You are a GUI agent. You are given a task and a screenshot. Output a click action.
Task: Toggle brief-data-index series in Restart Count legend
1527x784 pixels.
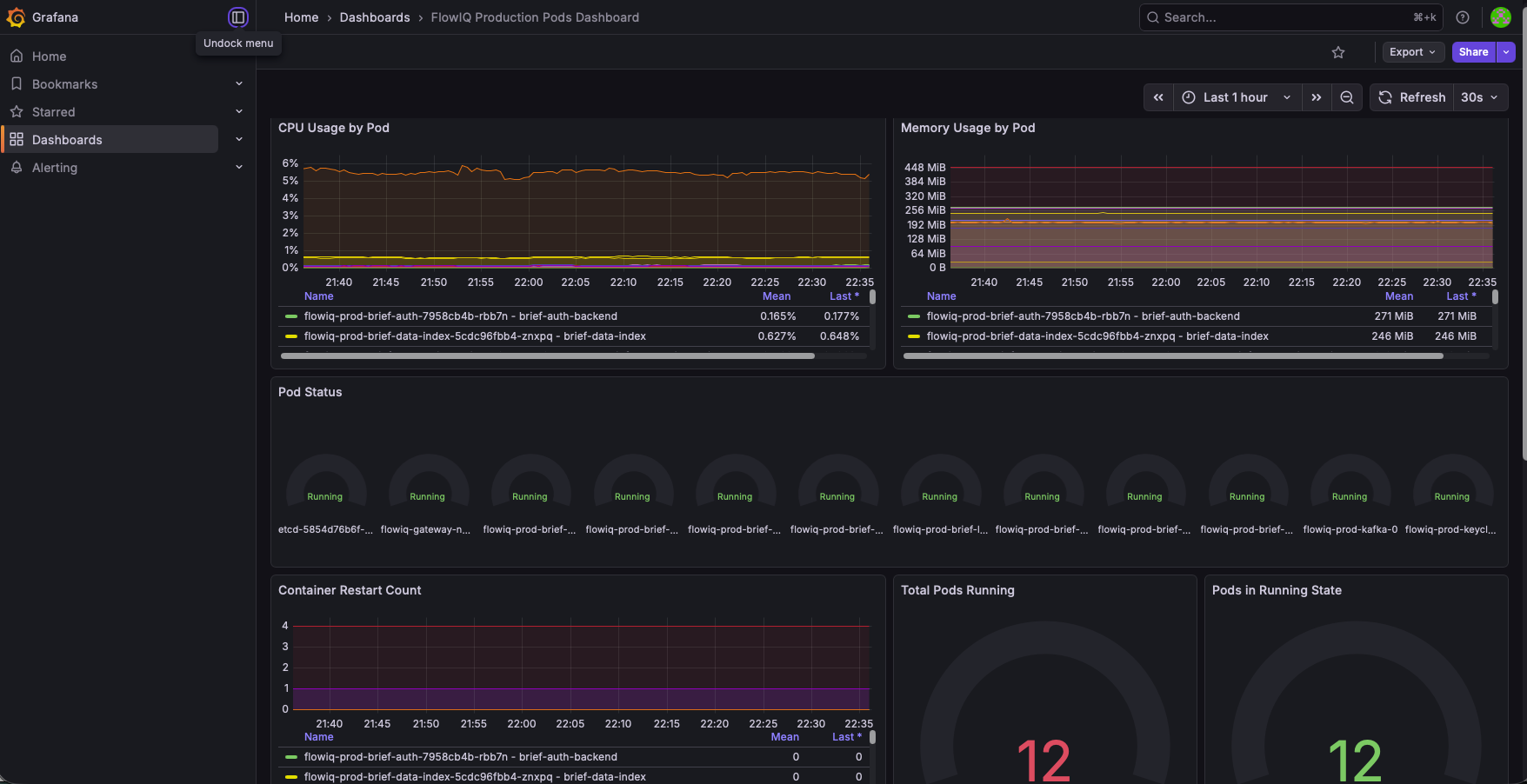click(475, 777)
